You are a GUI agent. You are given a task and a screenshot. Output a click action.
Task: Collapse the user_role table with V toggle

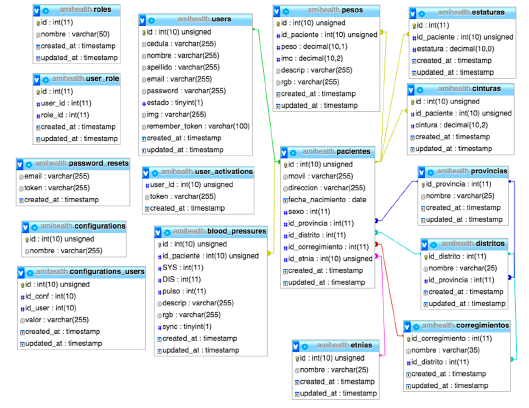[36, 80]
